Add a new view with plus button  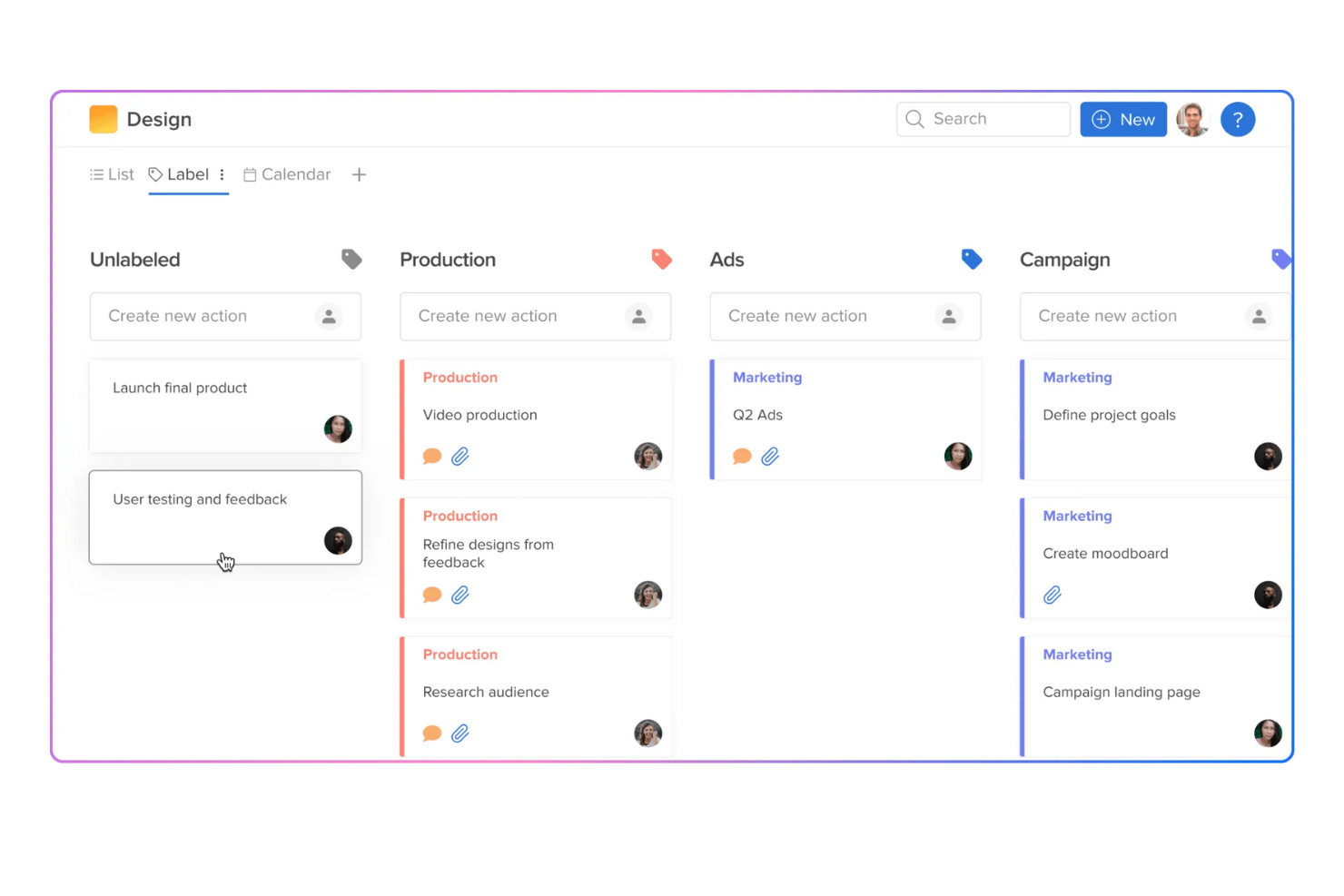click(359, 175)
